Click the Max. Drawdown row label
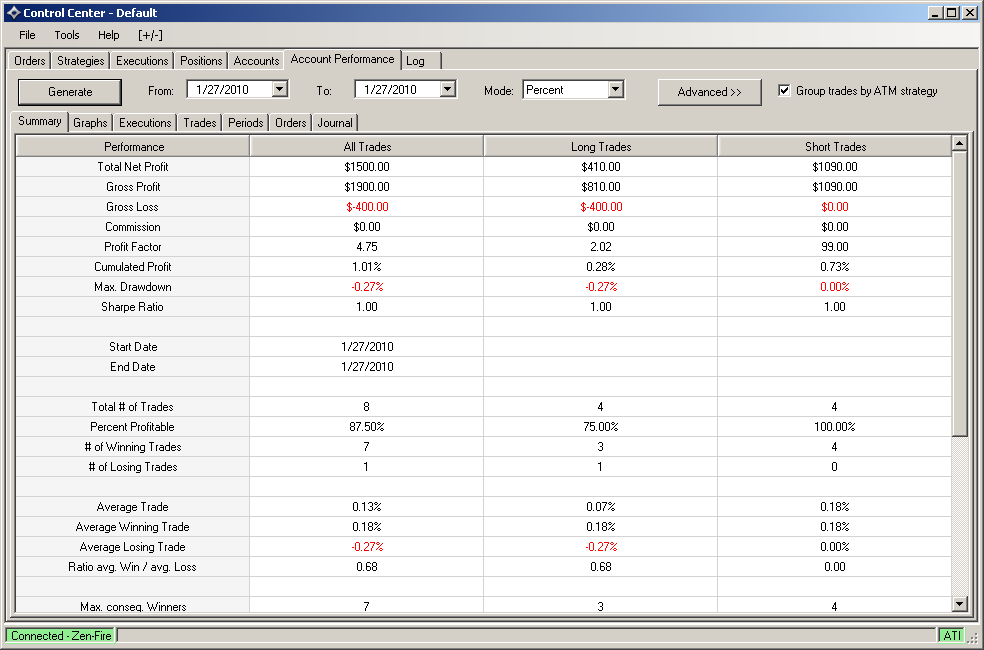The height and width of the screenshot is (650, 984). tap(132, 287)
